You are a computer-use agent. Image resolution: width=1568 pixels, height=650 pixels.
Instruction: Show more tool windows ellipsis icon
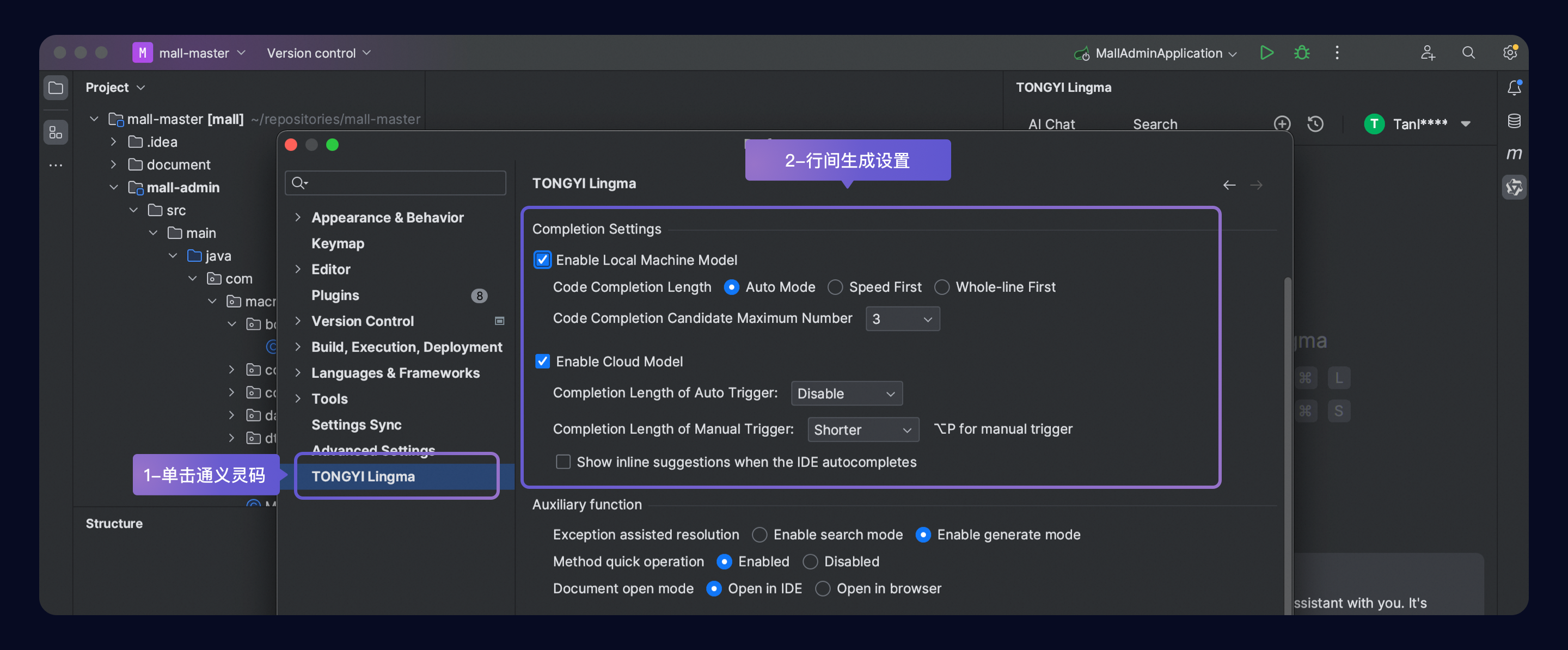tap(56, 165)
